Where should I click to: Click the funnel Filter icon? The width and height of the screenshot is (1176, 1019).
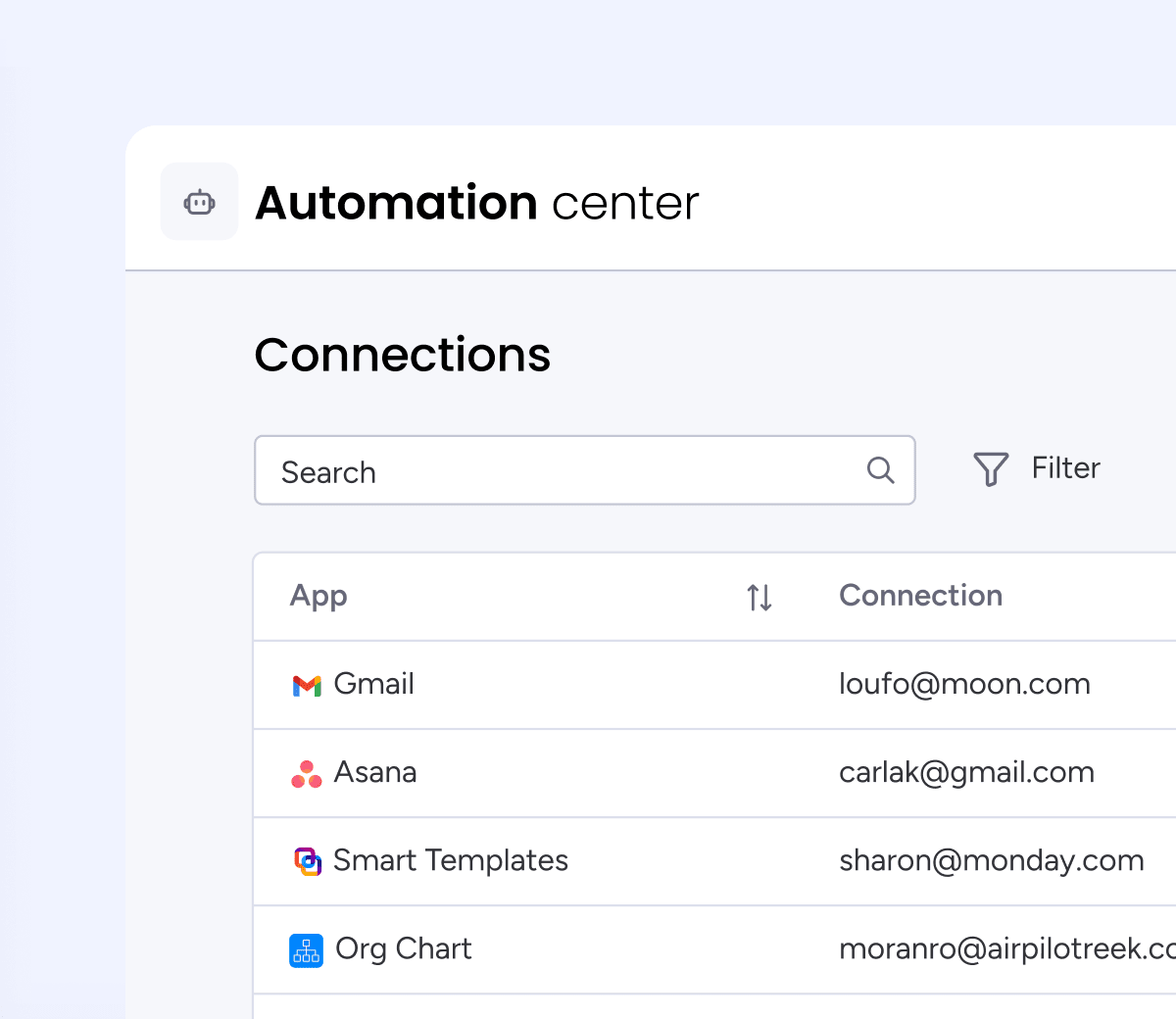tap(991, 469)
